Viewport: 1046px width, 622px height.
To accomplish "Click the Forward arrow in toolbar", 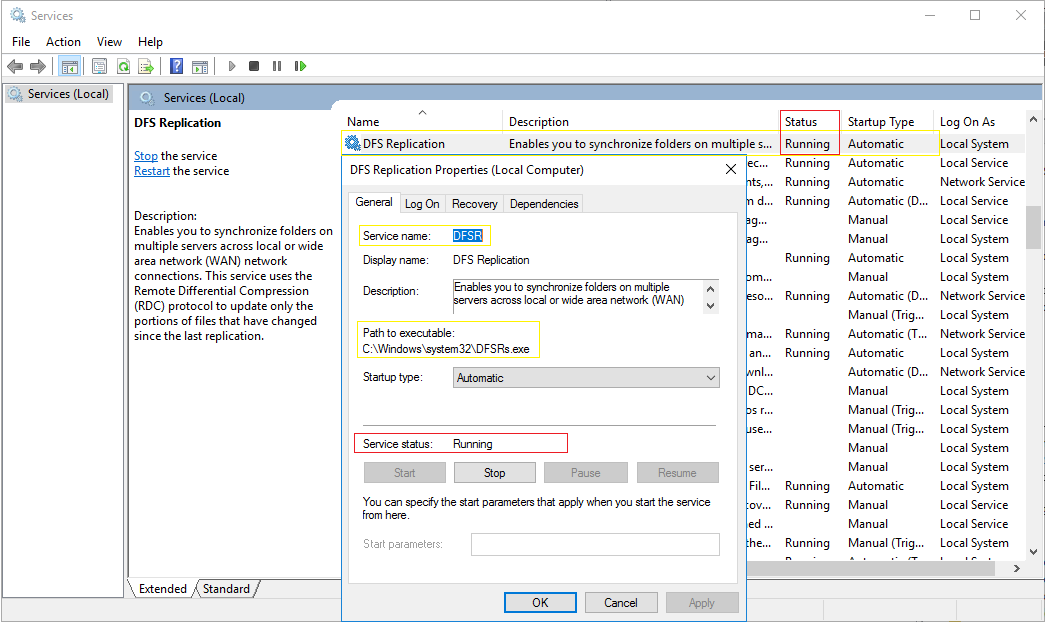I will 38,66.
